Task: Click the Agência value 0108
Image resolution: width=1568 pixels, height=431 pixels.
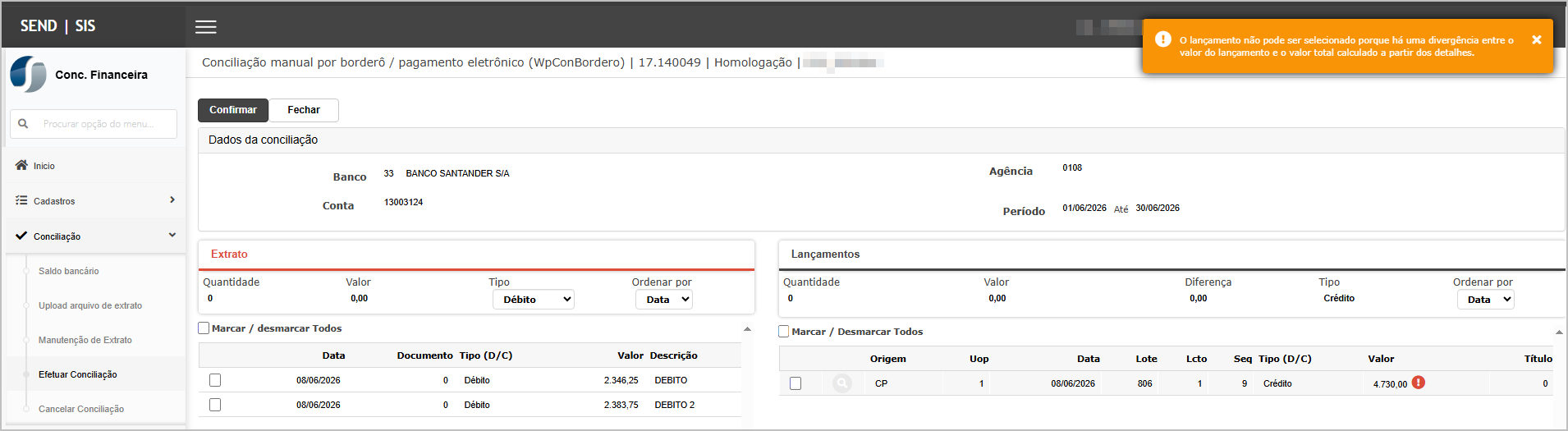Action: [1072, 167]
